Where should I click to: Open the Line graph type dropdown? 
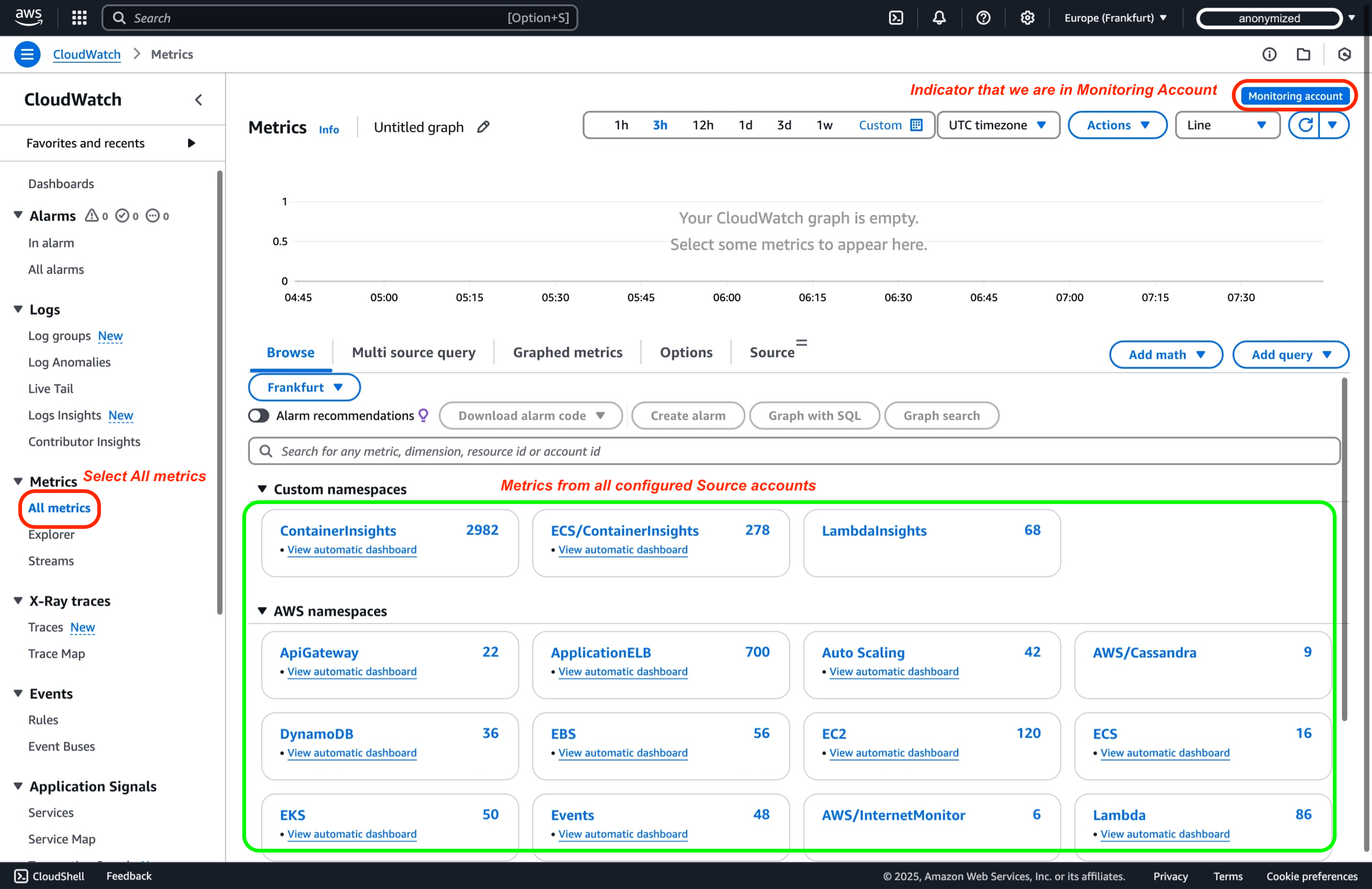[1227, 125]
